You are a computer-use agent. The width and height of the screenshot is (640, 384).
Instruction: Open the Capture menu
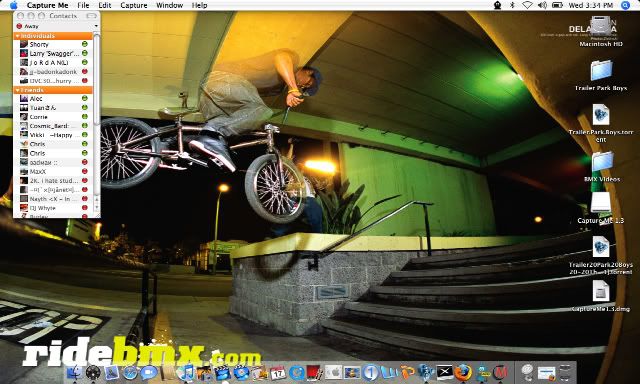coord(133,5)
